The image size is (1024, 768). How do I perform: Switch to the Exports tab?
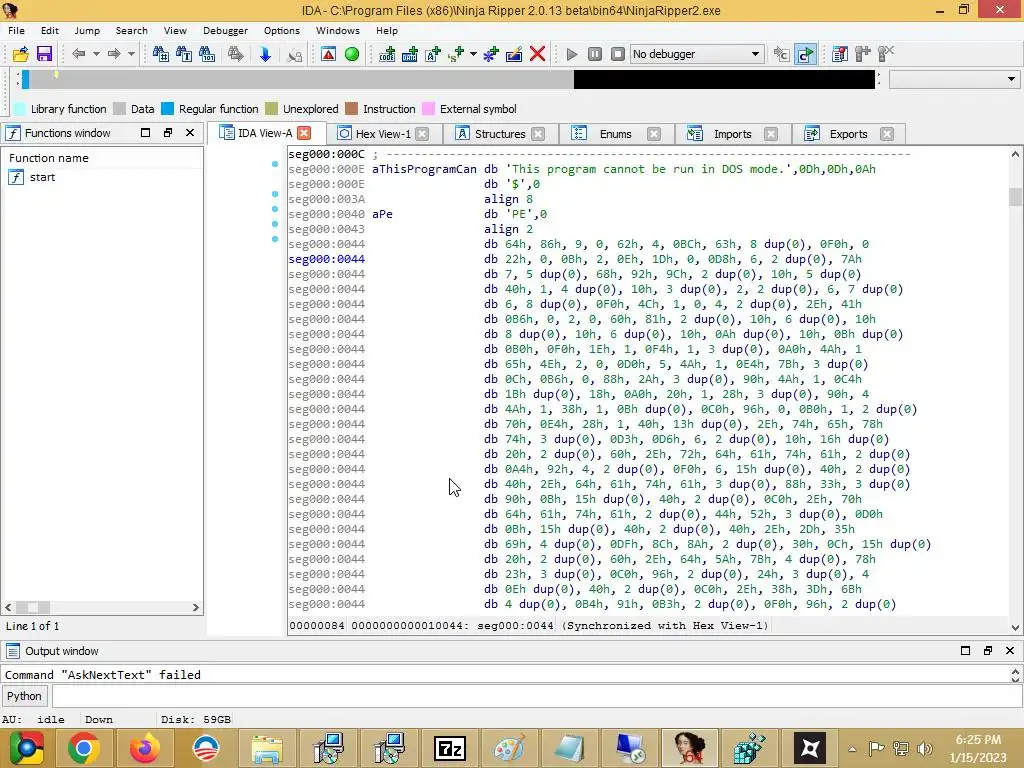tap(848, 134)
